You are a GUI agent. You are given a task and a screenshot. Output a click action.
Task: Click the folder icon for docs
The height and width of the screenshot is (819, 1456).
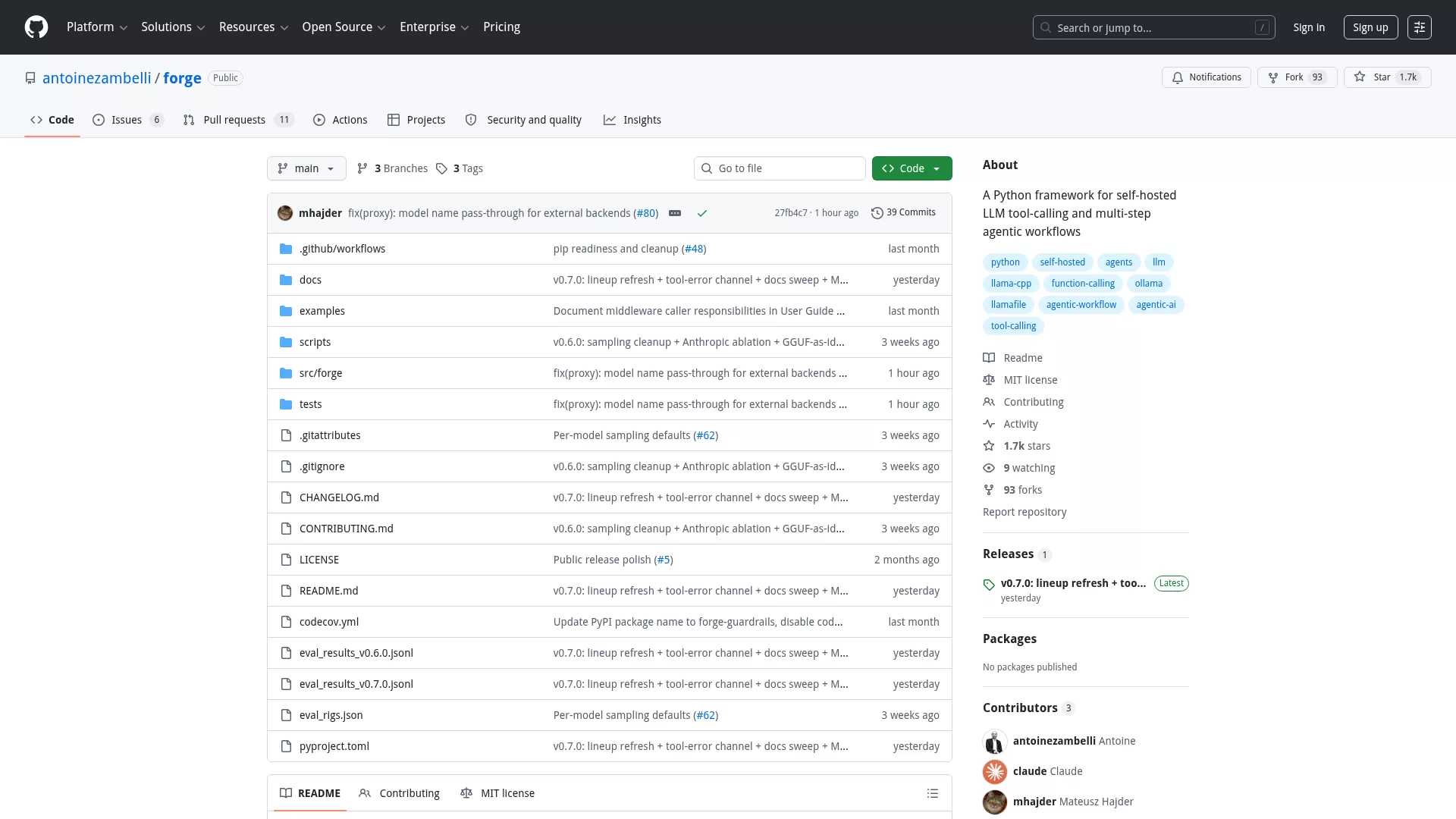tap(286, 280)
